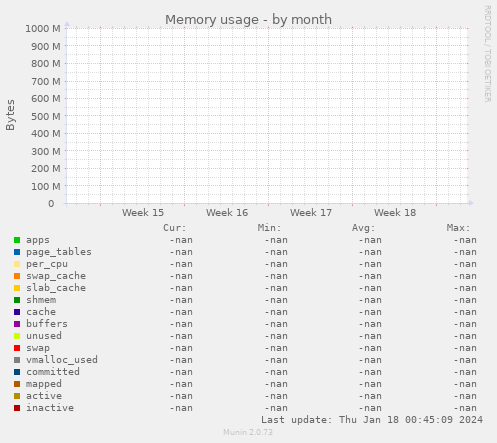497x443 pixels.
Task: Select the 'buffers' legend label
Action: coord(47,324)
